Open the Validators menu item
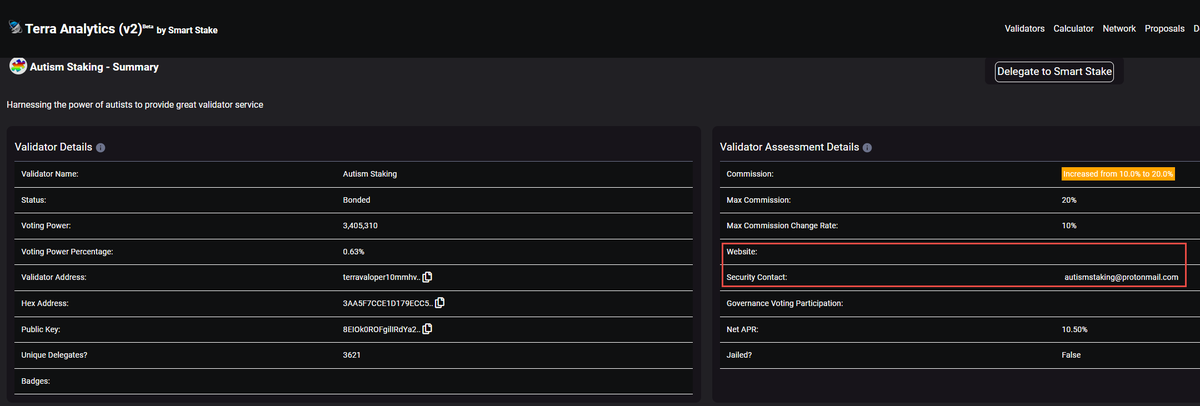The height and width of the screenshot is (406, 1200). coord(1025,29)
